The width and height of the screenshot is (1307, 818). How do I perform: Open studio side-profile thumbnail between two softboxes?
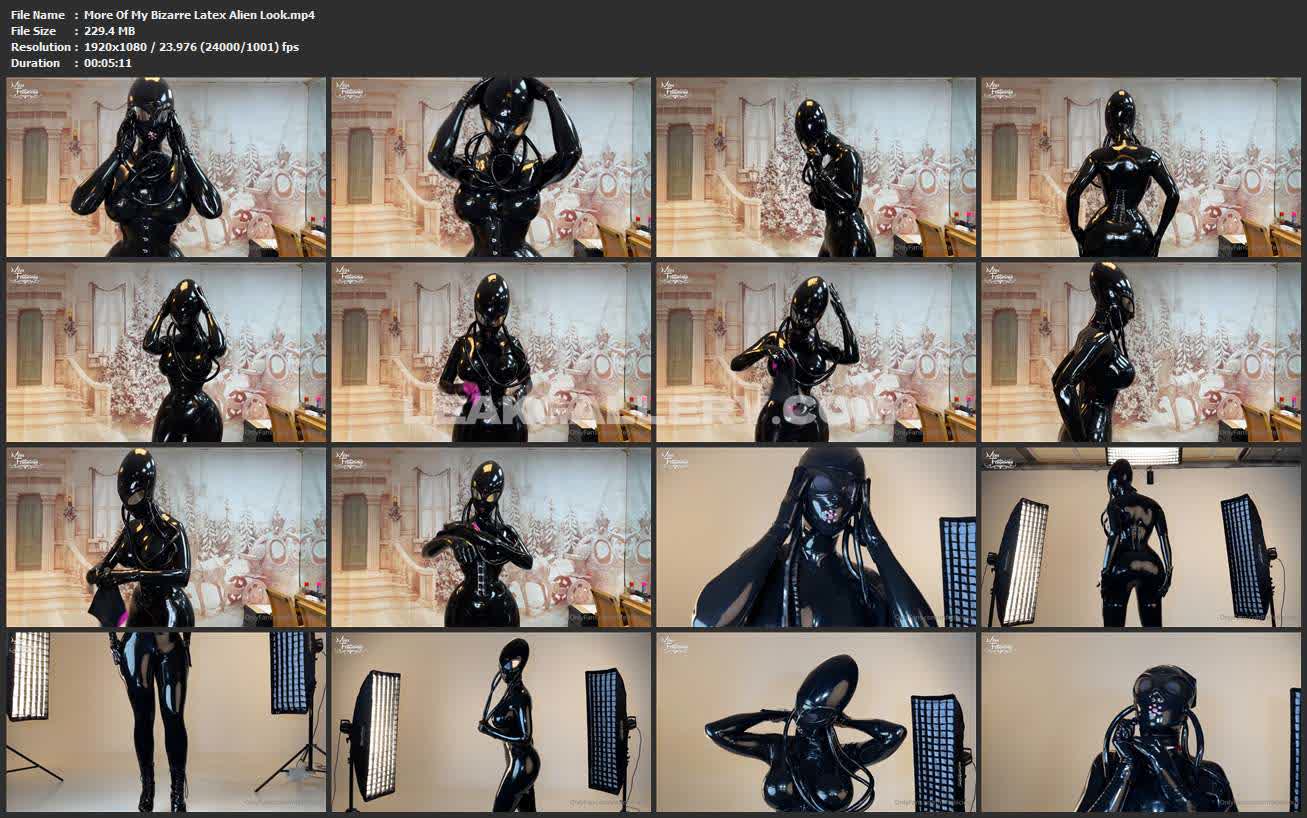pos(491,721)
